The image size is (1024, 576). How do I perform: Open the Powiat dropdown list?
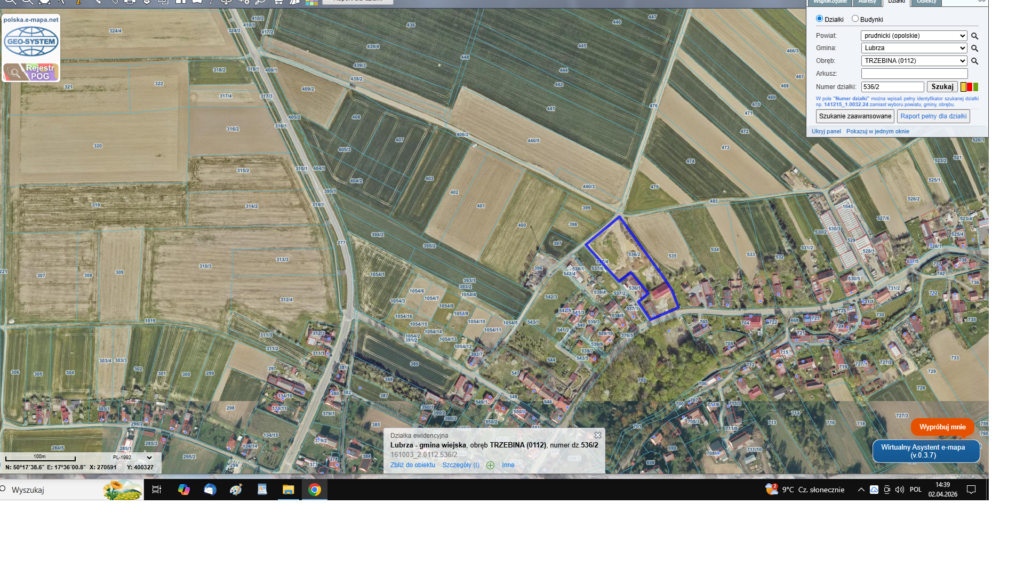(914, 35)
